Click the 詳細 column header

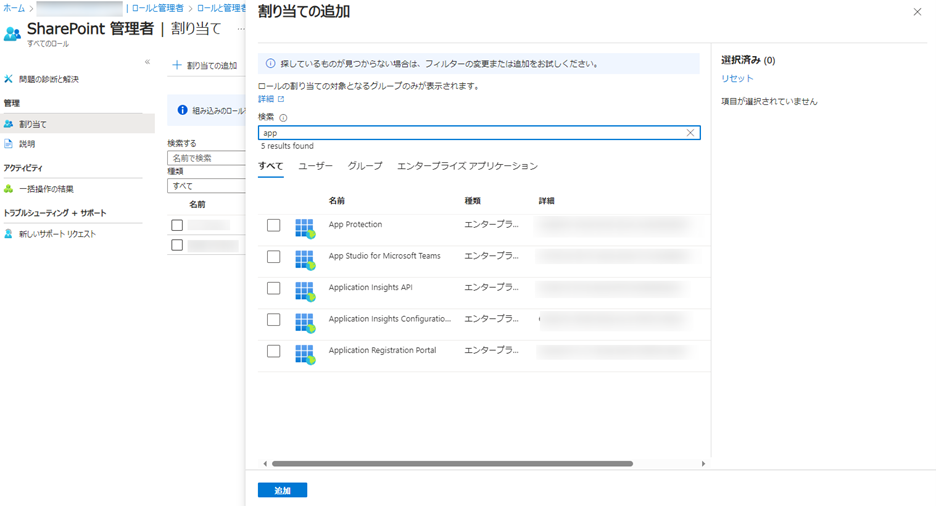point(547,200)
